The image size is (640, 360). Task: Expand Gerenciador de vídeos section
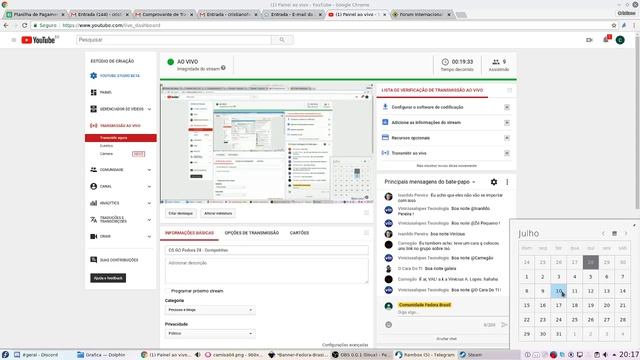click(149, 109)
